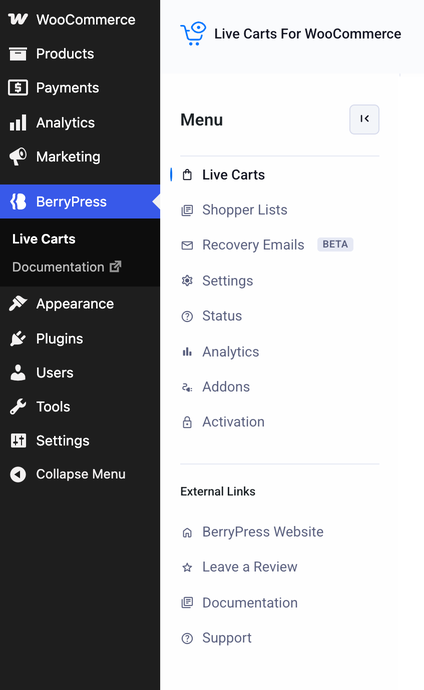Click the Live Carts cart-with-eye logo
The height and width of the screenshot is (690, 424).
[193, 33]
